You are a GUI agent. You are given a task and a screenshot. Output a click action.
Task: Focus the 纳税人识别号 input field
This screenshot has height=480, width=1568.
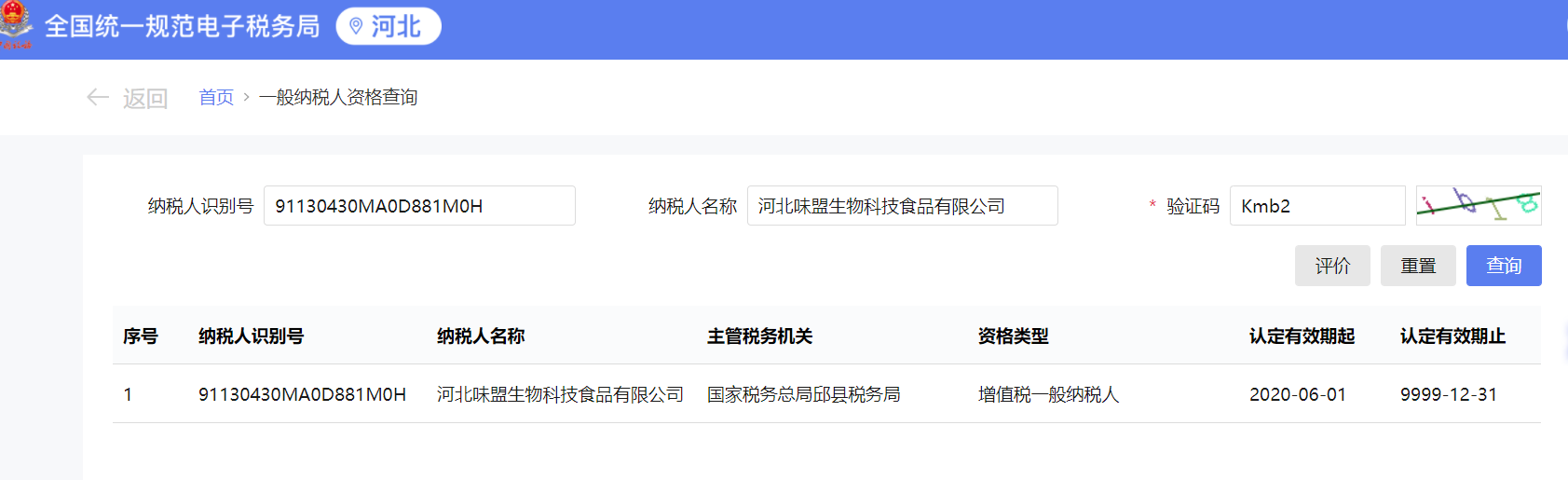point(419,206)
